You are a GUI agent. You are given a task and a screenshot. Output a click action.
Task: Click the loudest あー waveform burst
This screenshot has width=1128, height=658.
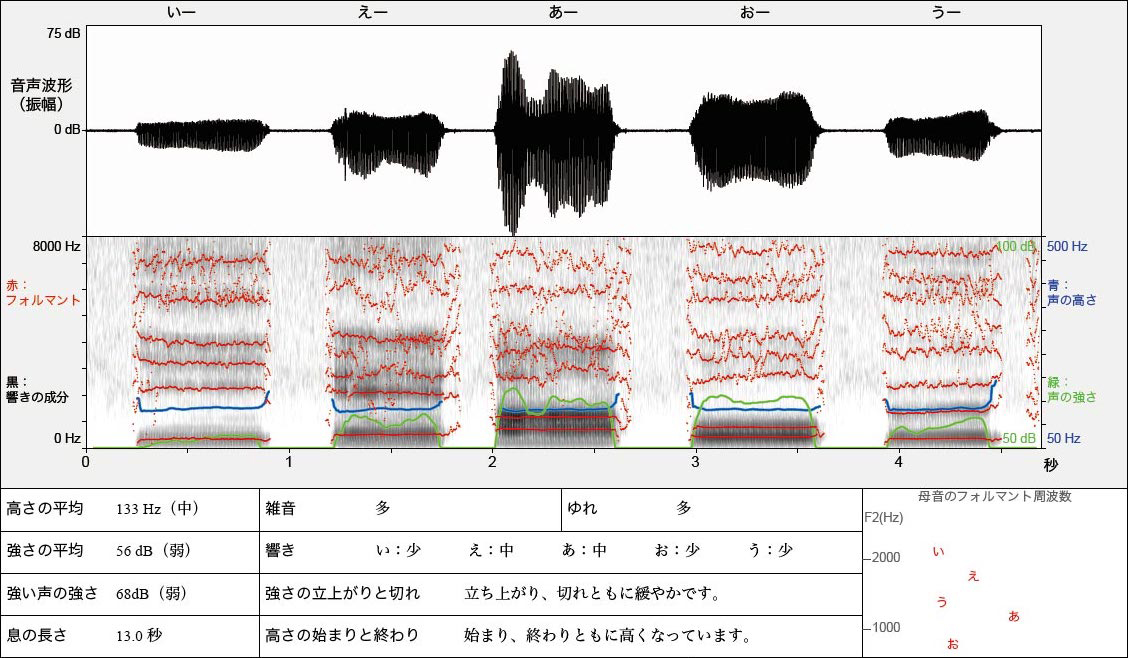coord(513,130)
